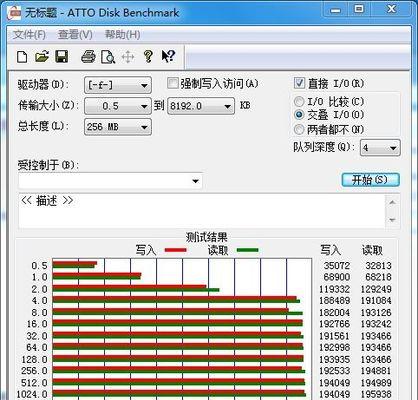The height and width of the screenshot is (400, 418).
Task: Open a saved benchmark file icon
Action: pos(42,57)
